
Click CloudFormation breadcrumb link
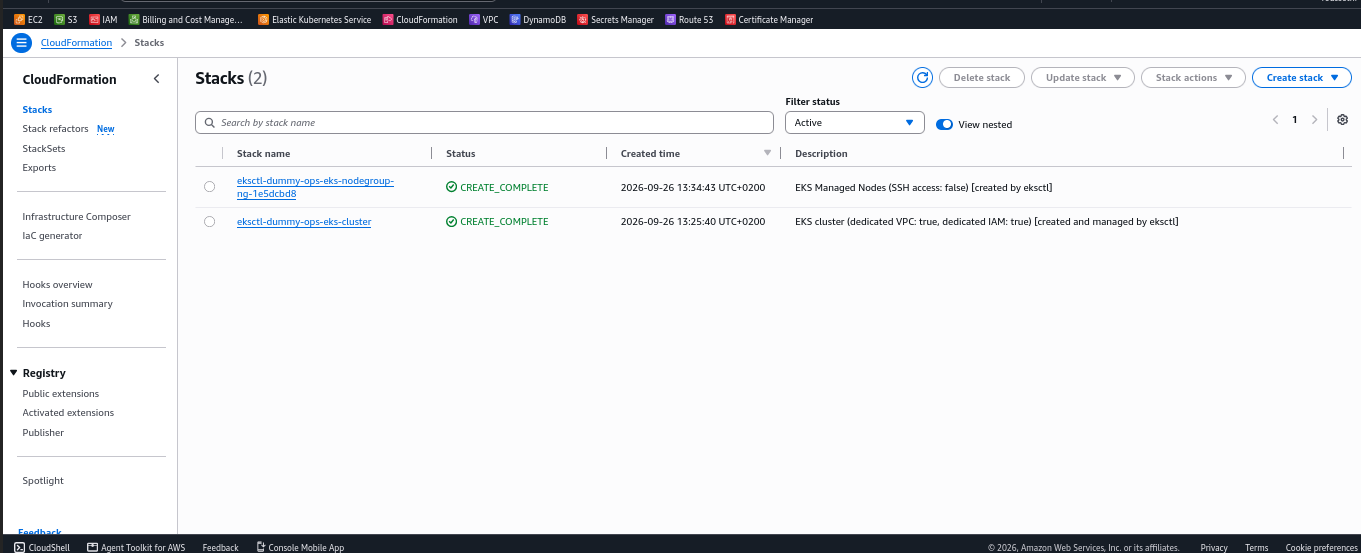(x=76, y=43)
